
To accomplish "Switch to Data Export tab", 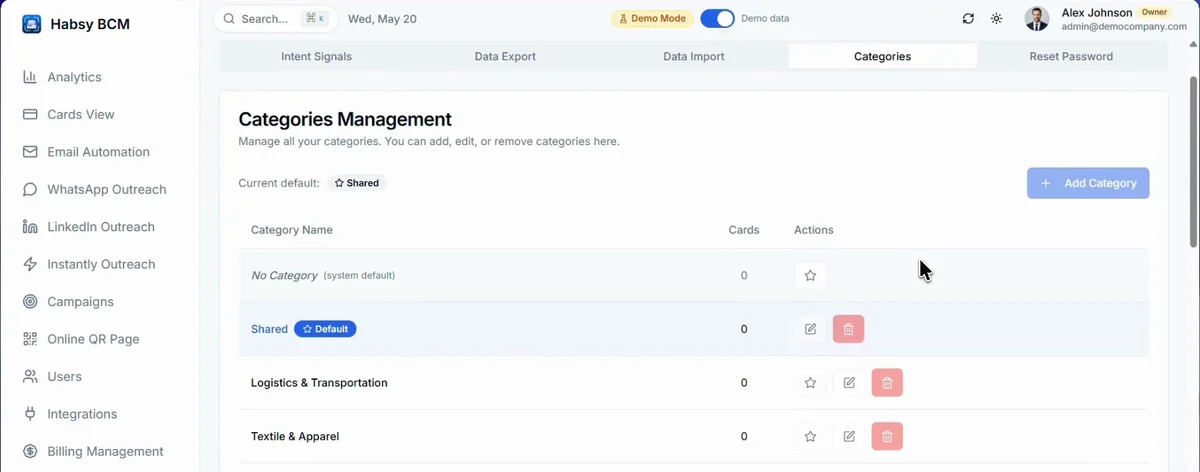I will coord(505,57).
